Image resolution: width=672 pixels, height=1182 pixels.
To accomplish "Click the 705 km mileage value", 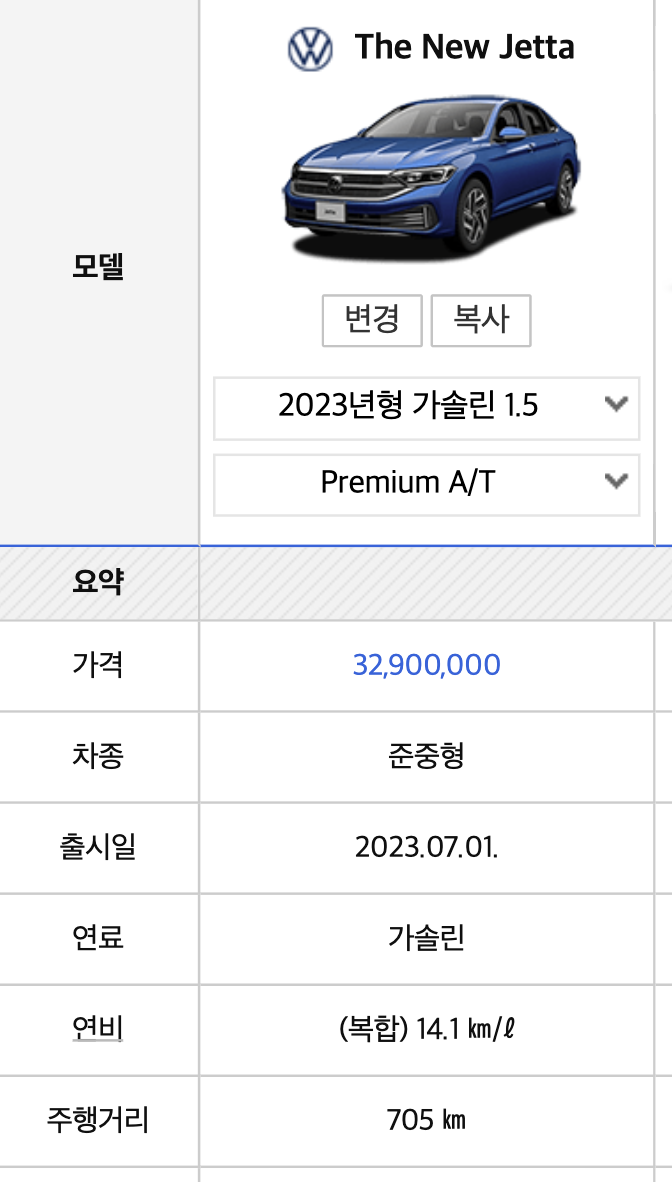I will (426, 1120).
